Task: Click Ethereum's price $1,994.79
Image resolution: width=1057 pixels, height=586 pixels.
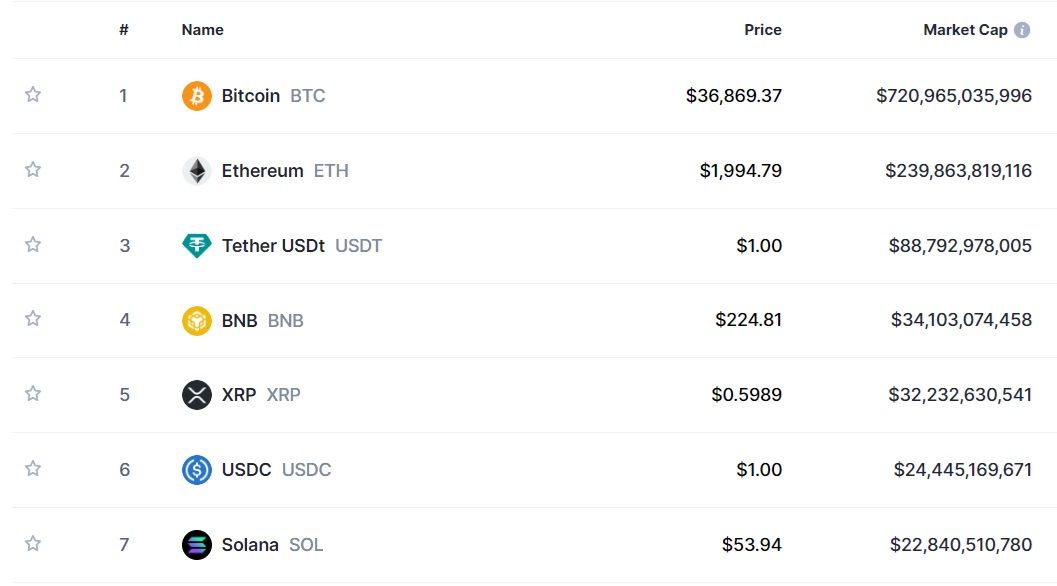Action: click(740, 171)
